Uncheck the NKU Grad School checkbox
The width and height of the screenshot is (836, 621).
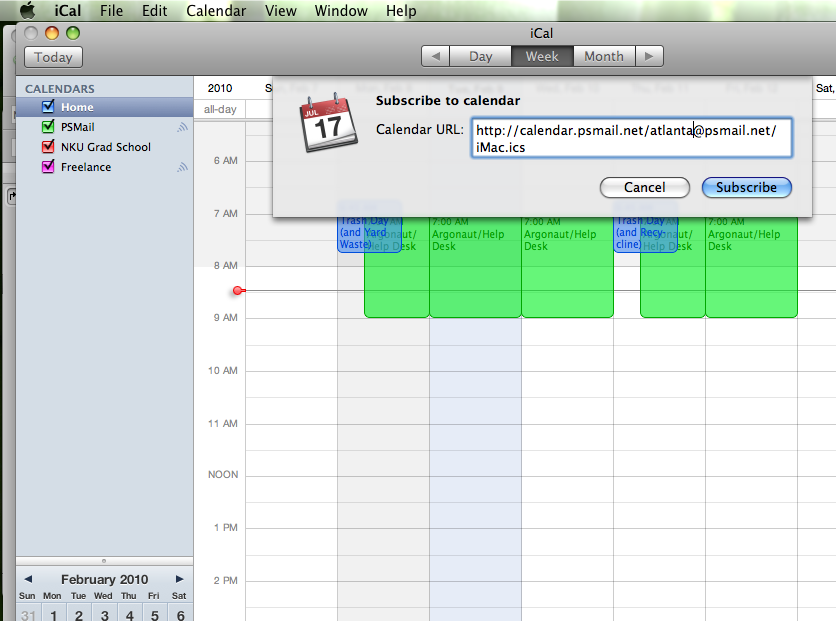coord(48,146)
